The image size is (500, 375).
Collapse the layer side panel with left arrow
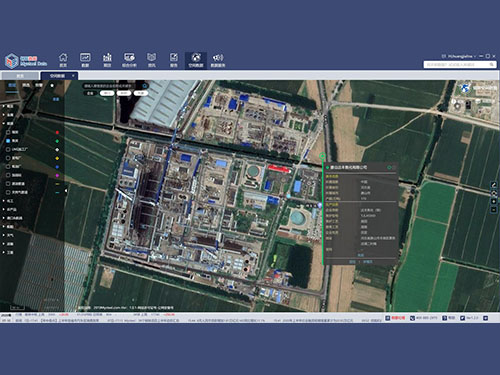click(x=66, y=191)
